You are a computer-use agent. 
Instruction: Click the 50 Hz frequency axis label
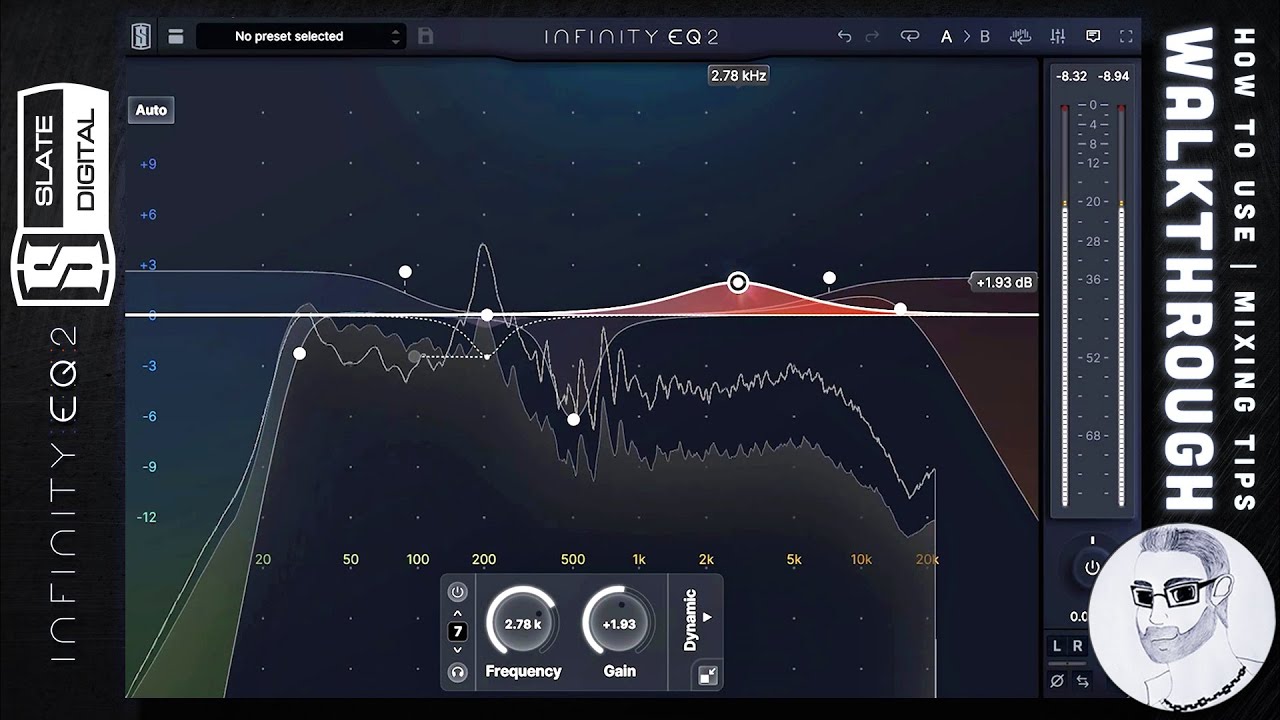(x=350, y=559)
